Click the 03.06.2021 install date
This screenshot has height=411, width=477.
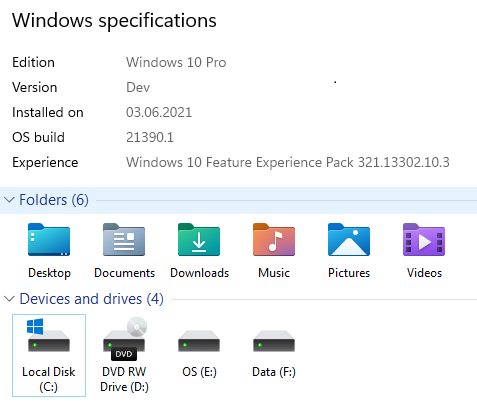[159, 112]
